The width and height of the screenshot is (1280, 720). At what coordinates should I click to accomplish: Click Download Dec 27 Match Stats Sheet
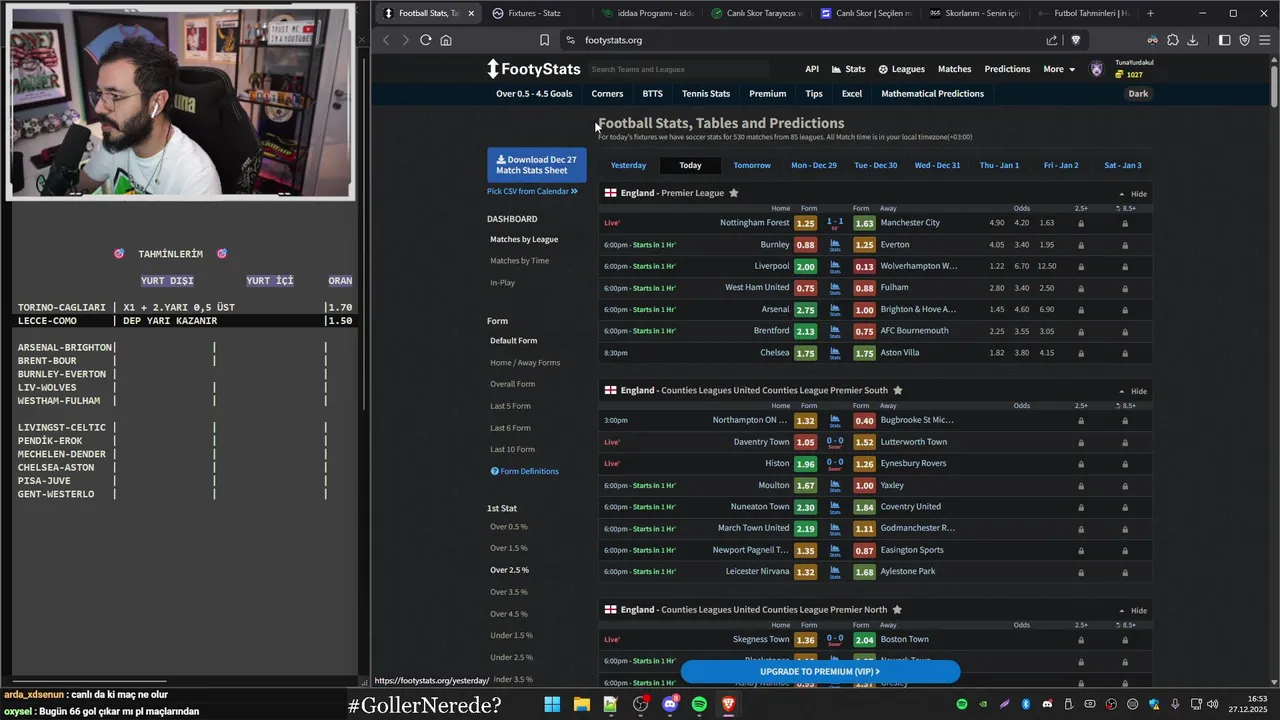(x=537, y=165)
